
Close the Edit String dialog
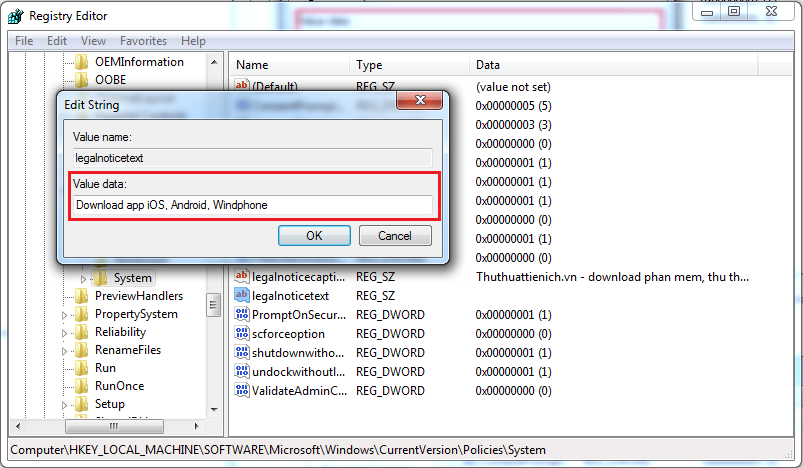420,102
